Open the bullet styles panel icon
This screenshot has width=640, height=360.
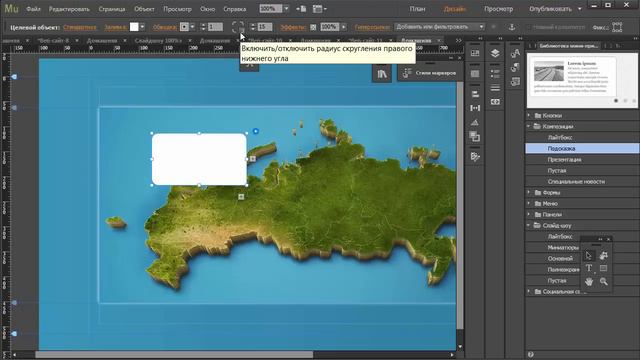click(495, 74)
